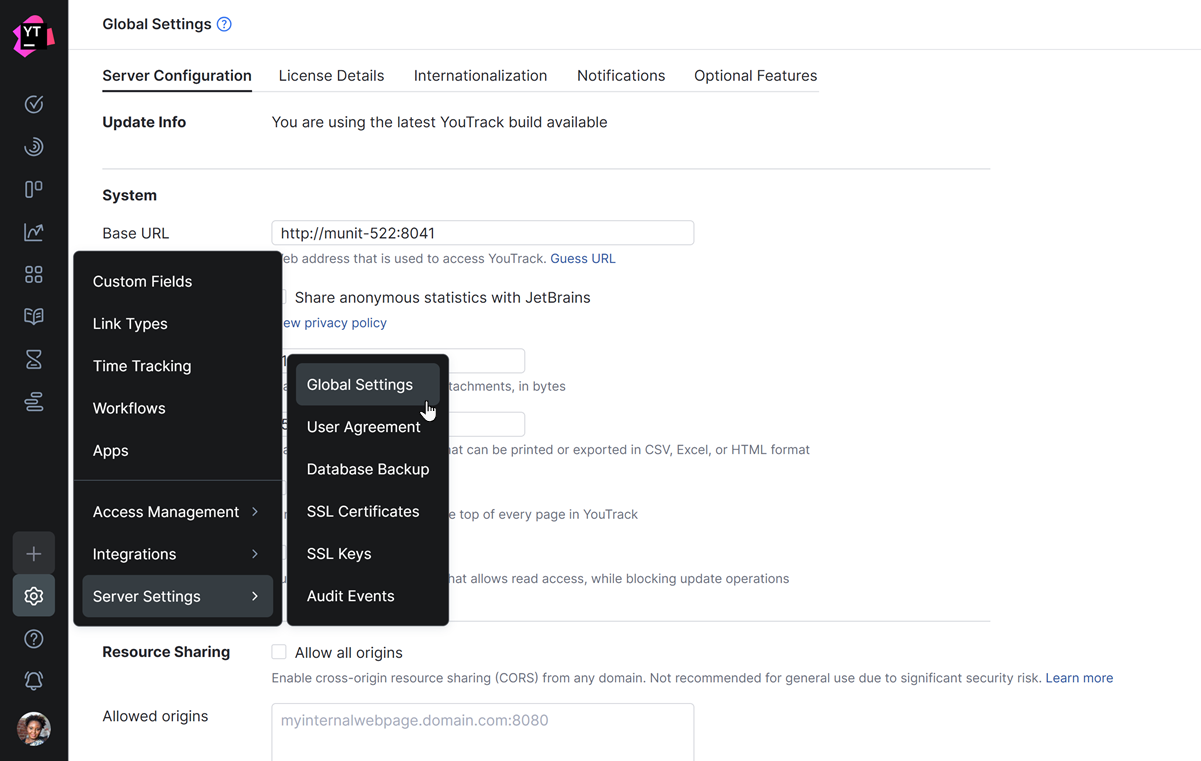The image size is (1201, 761).
Task: Enable the Allow all origins checkbox
Action: (279, 652)
